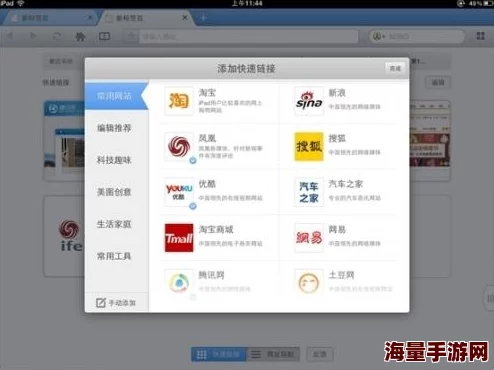Click the browser back arrow
494x370 pixels.
10,36
